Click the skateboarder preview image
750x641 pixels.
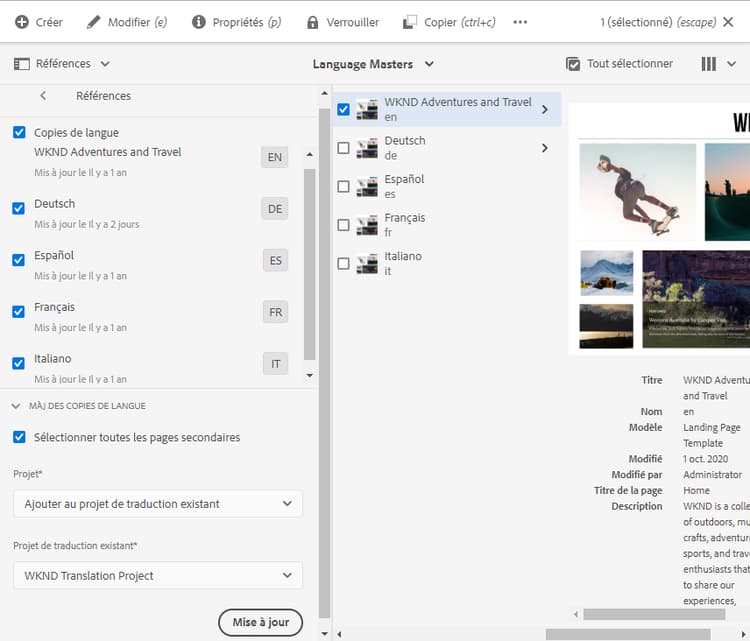pyautogui.click(x=638, y=191)
